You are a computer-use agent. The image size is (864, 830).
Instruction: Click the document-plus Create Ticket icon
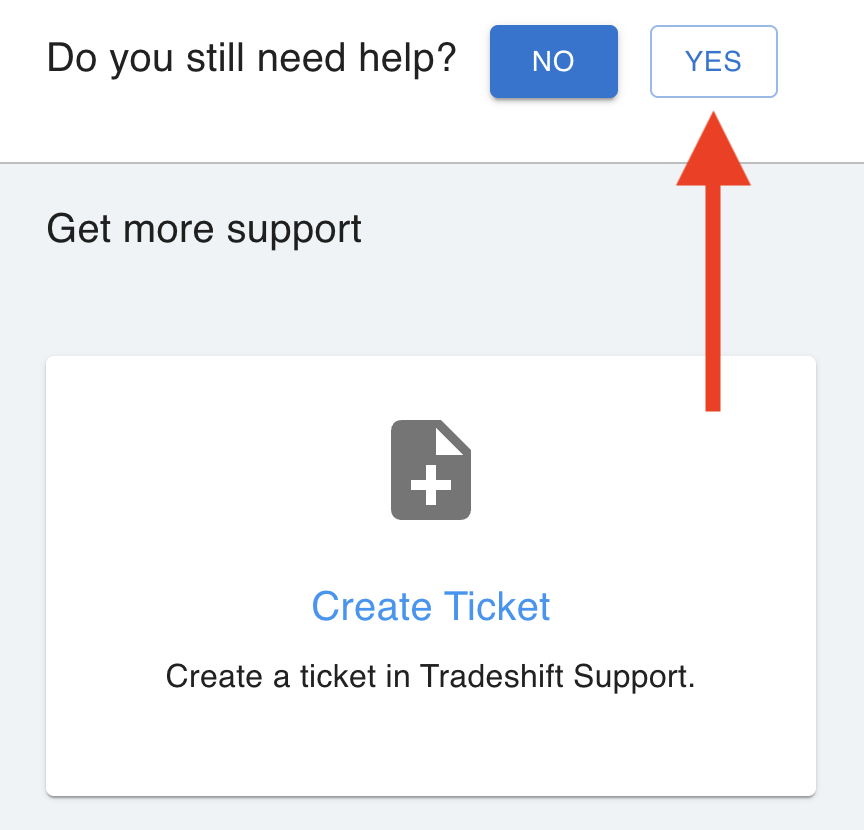431,470
